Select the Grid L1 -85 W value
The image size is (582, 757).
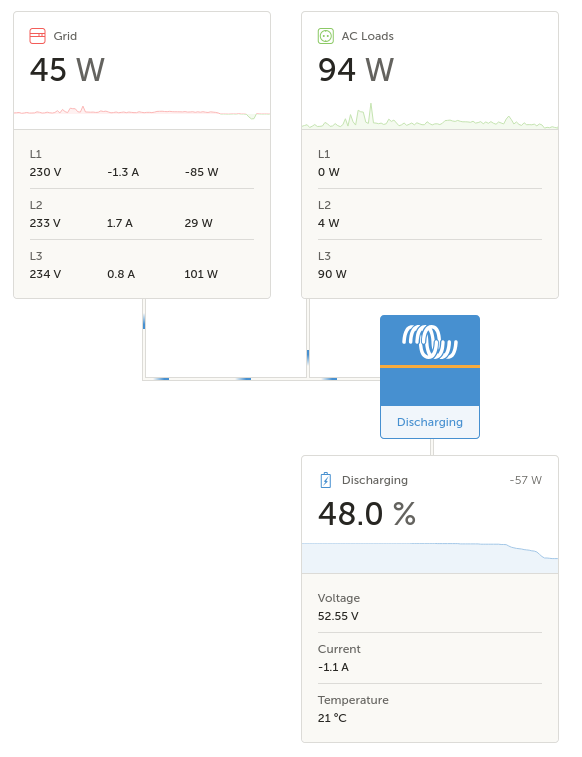(201, 172)
